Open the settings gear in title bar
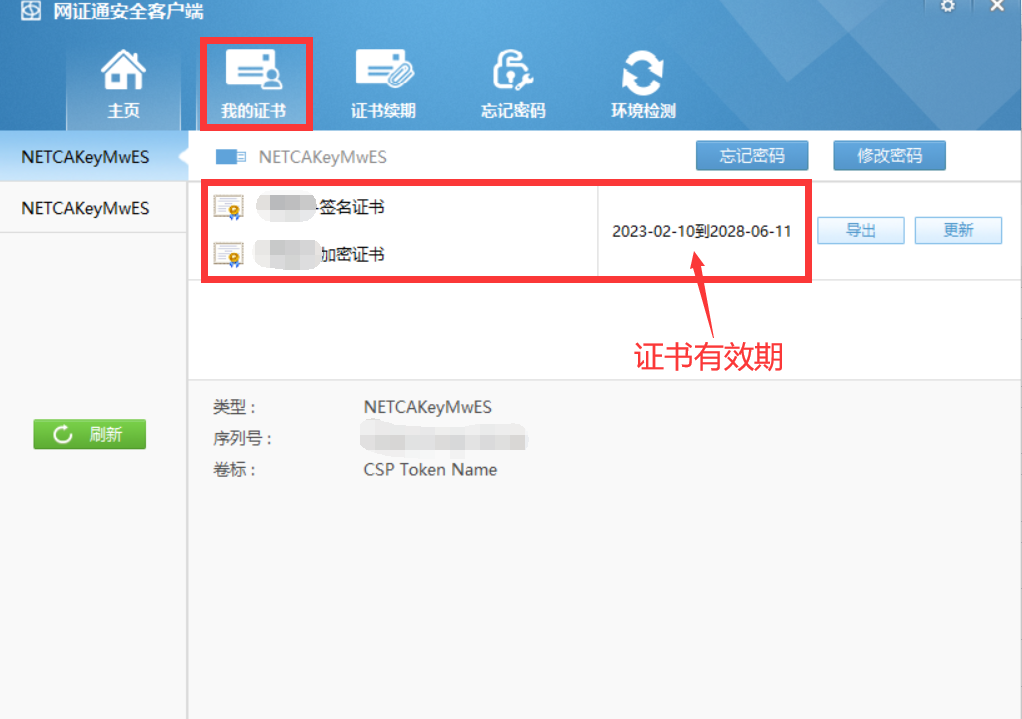The width and height of the screenshot is (1022, 719). pos(948,7)
